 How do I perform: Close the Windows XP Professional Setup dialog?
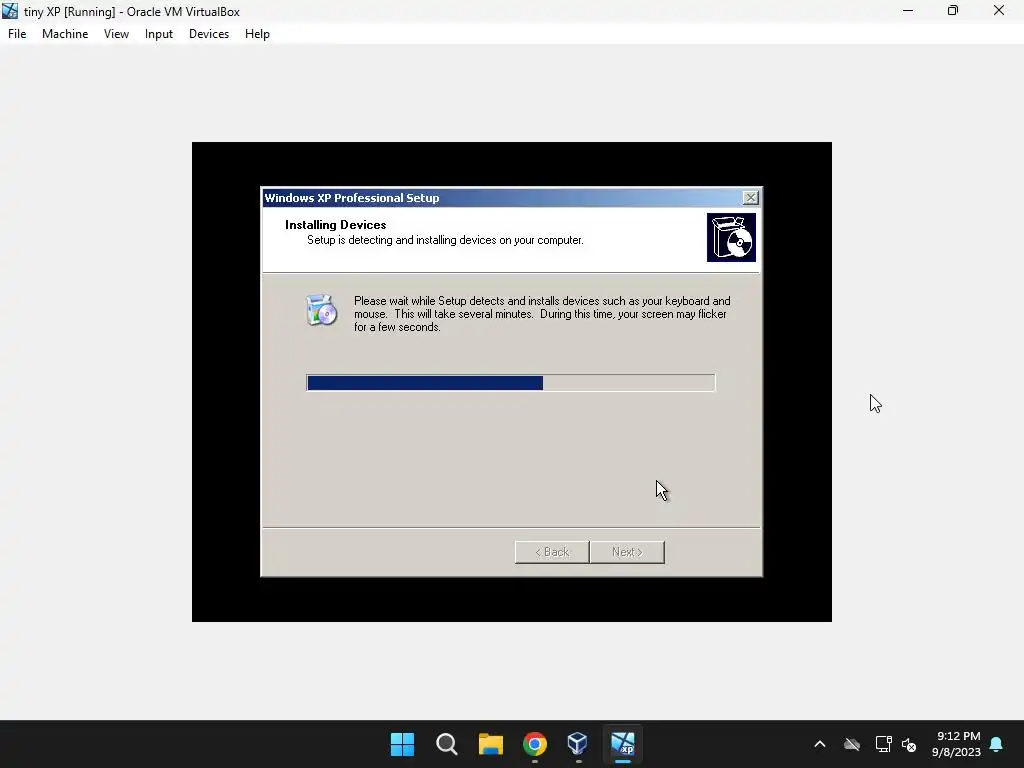tap(750, 197)
